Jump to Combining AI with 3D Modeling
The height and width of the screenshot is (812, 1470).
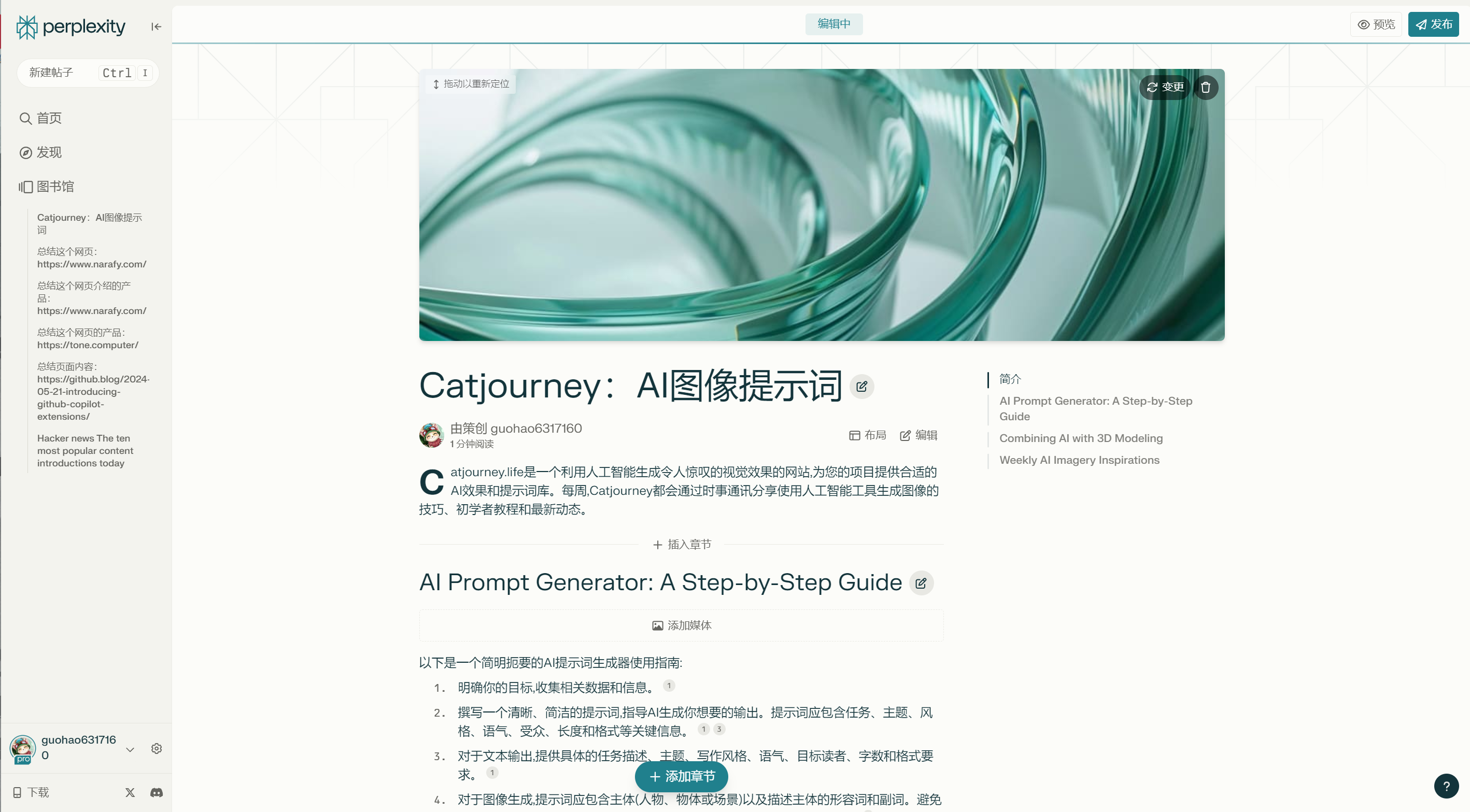1081,438
